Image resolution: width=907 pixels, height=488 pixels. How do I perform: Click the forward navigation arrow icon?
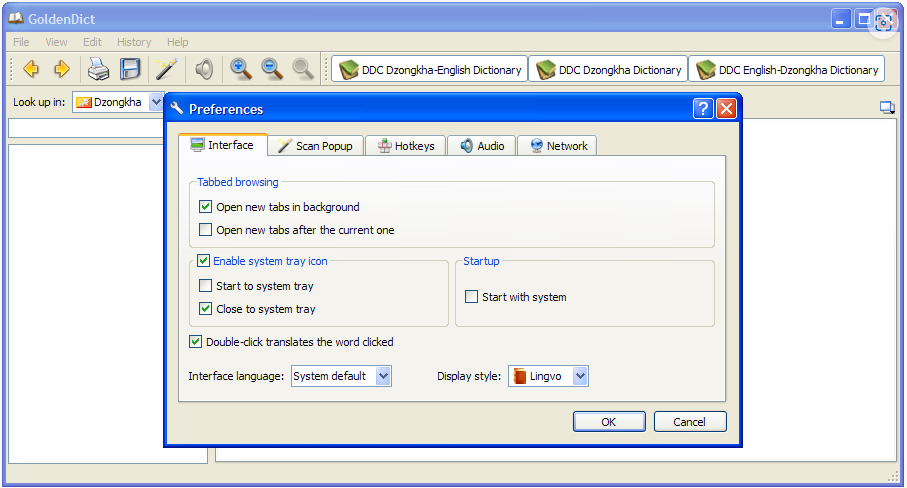pos(62,69)
